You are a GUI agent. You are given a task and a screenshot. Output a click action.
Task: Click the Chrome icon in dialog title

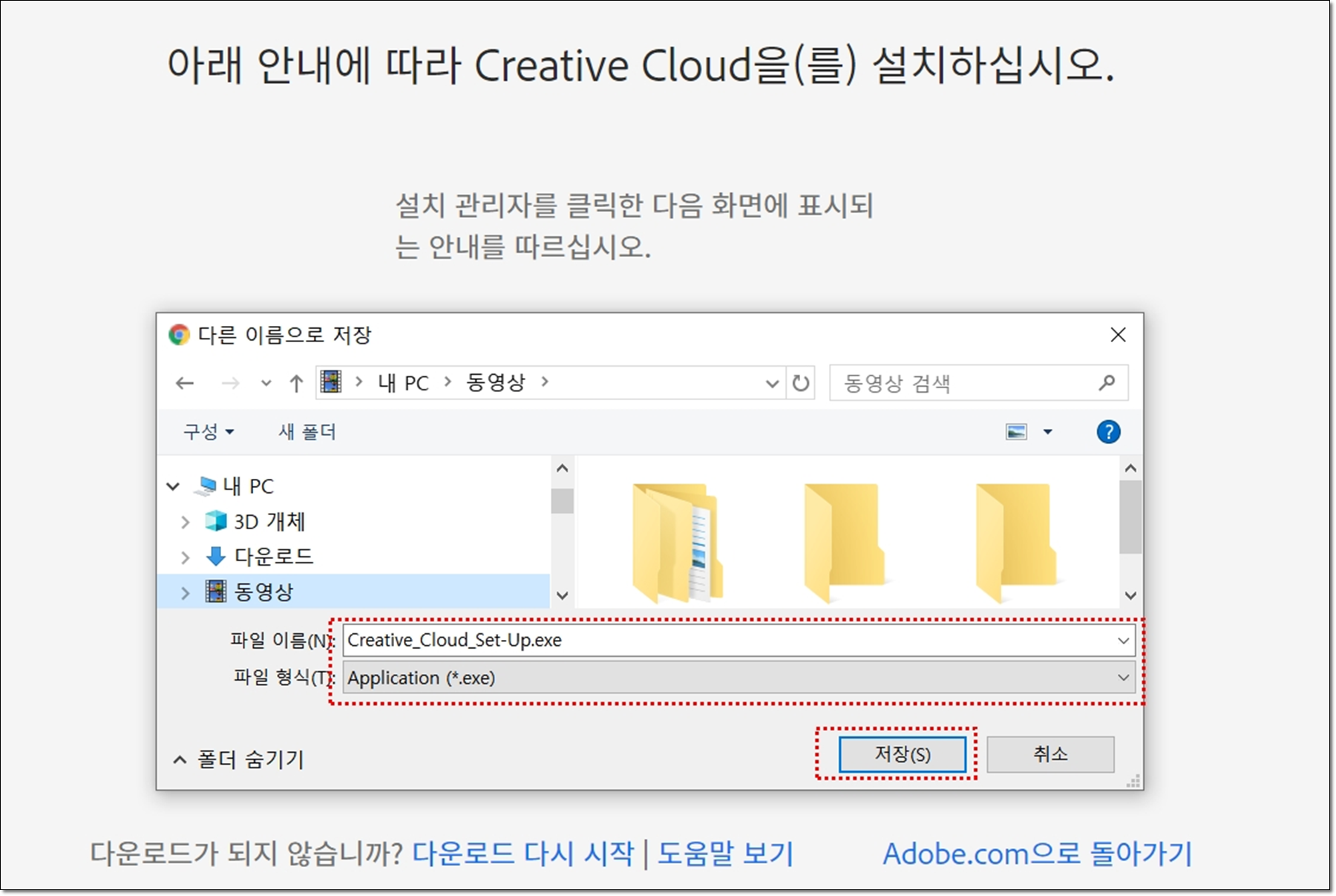[x=179, y=335]
